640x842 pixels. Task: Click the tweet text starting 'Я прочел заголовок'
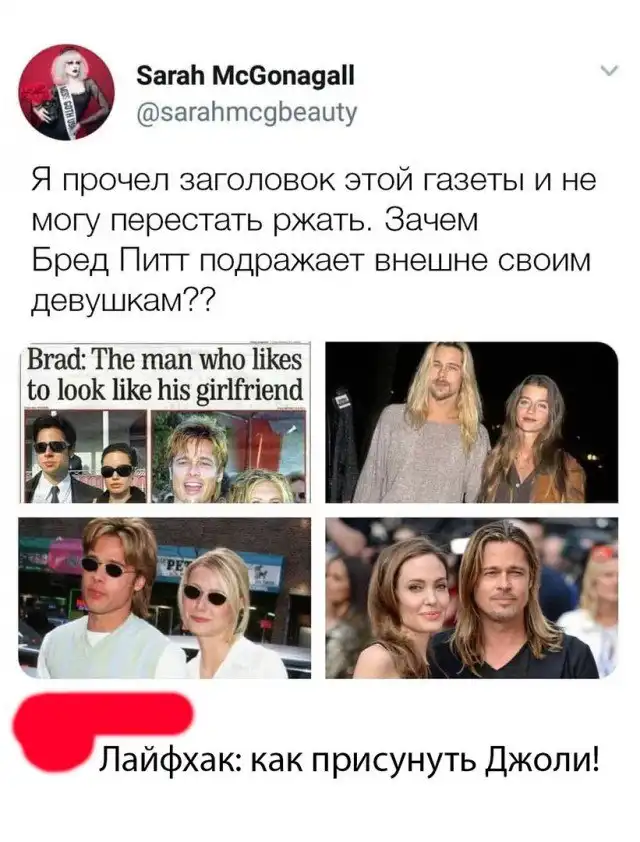(314, 241)
